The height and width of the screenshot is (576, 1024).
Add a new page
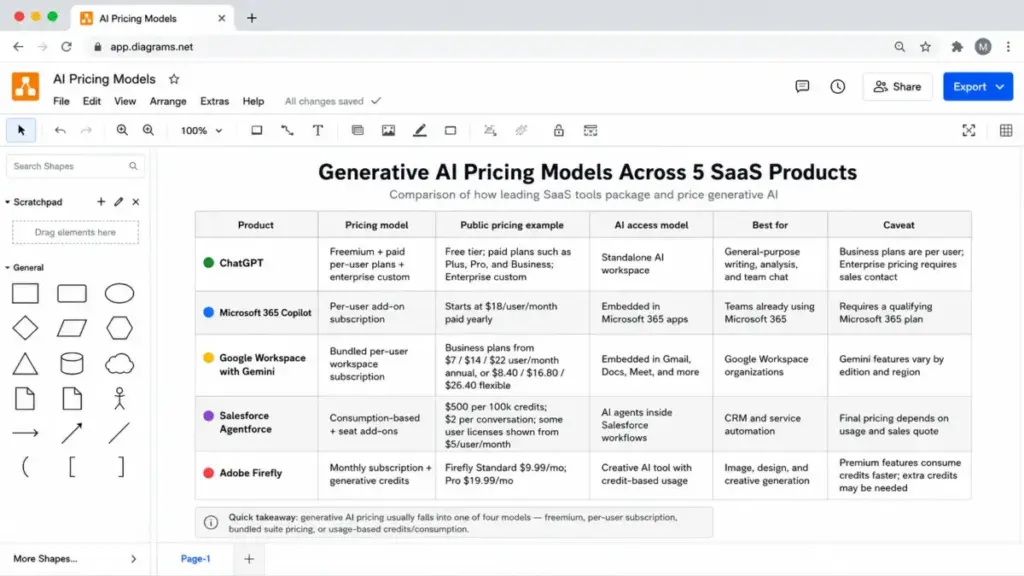coord(249,559)
